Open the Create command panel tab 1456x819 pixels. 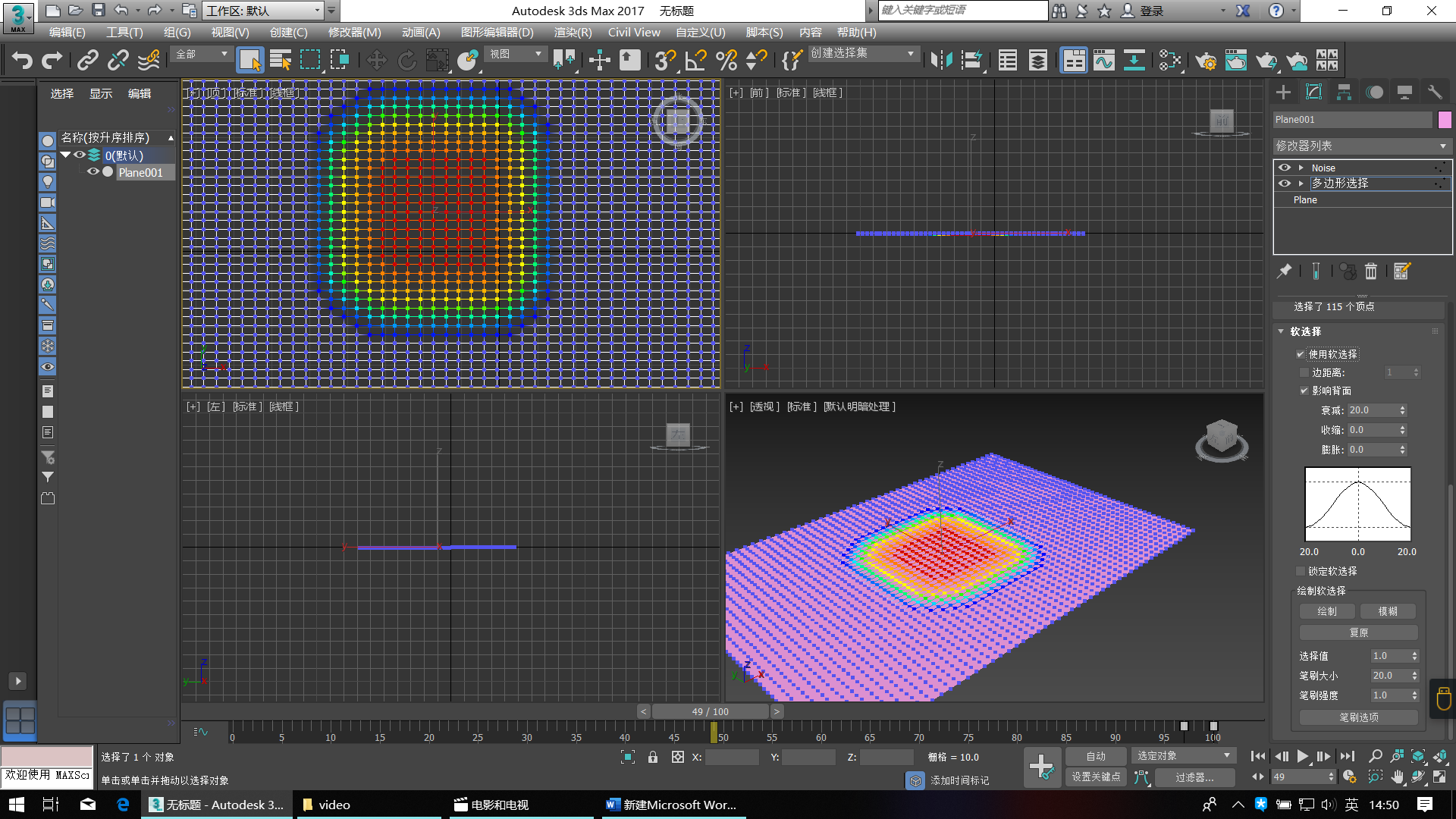point(1283,93)
